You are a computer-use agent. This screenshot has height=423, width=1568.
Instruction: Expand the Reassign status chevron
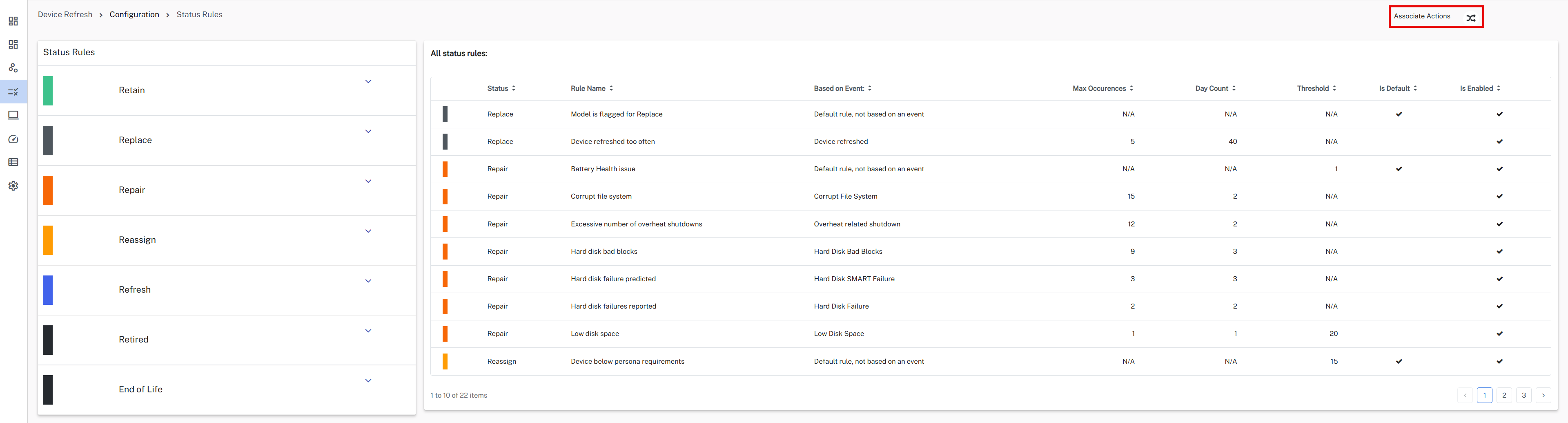click(x=368, y=231)
